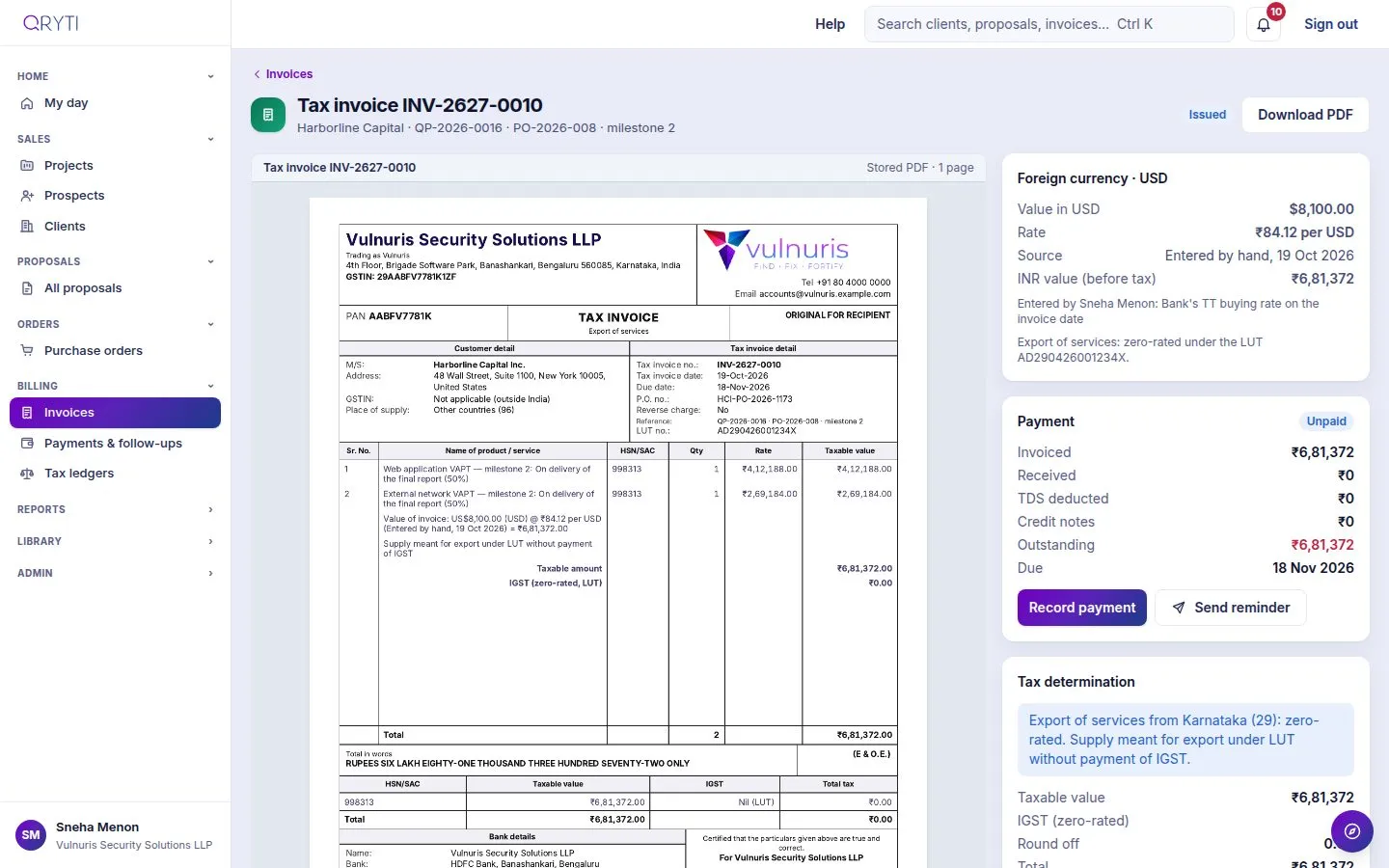The image size is (1389, 868).
Task: Click Record payment button
Action: (1081, 608)
